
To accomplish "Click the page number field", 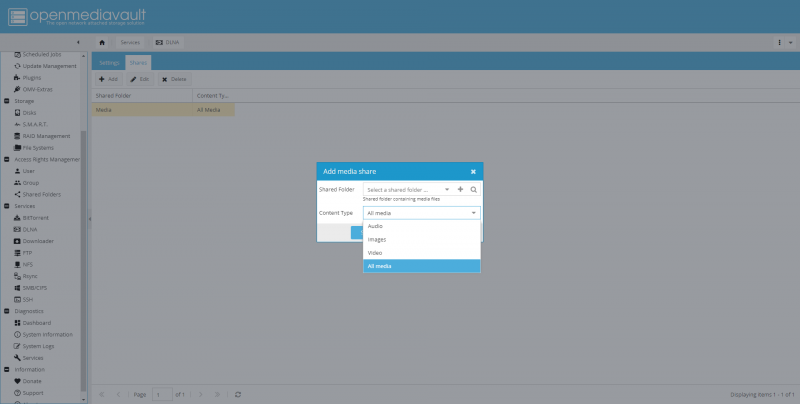I will 162,394.
